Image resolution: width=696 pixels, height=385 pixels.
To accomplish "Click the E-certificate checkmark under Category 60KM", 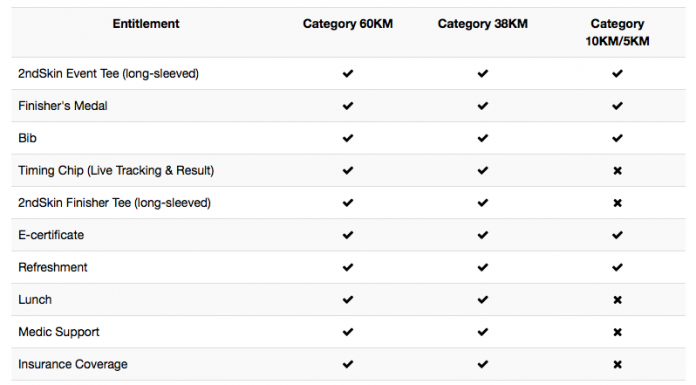I will point(348,235).
